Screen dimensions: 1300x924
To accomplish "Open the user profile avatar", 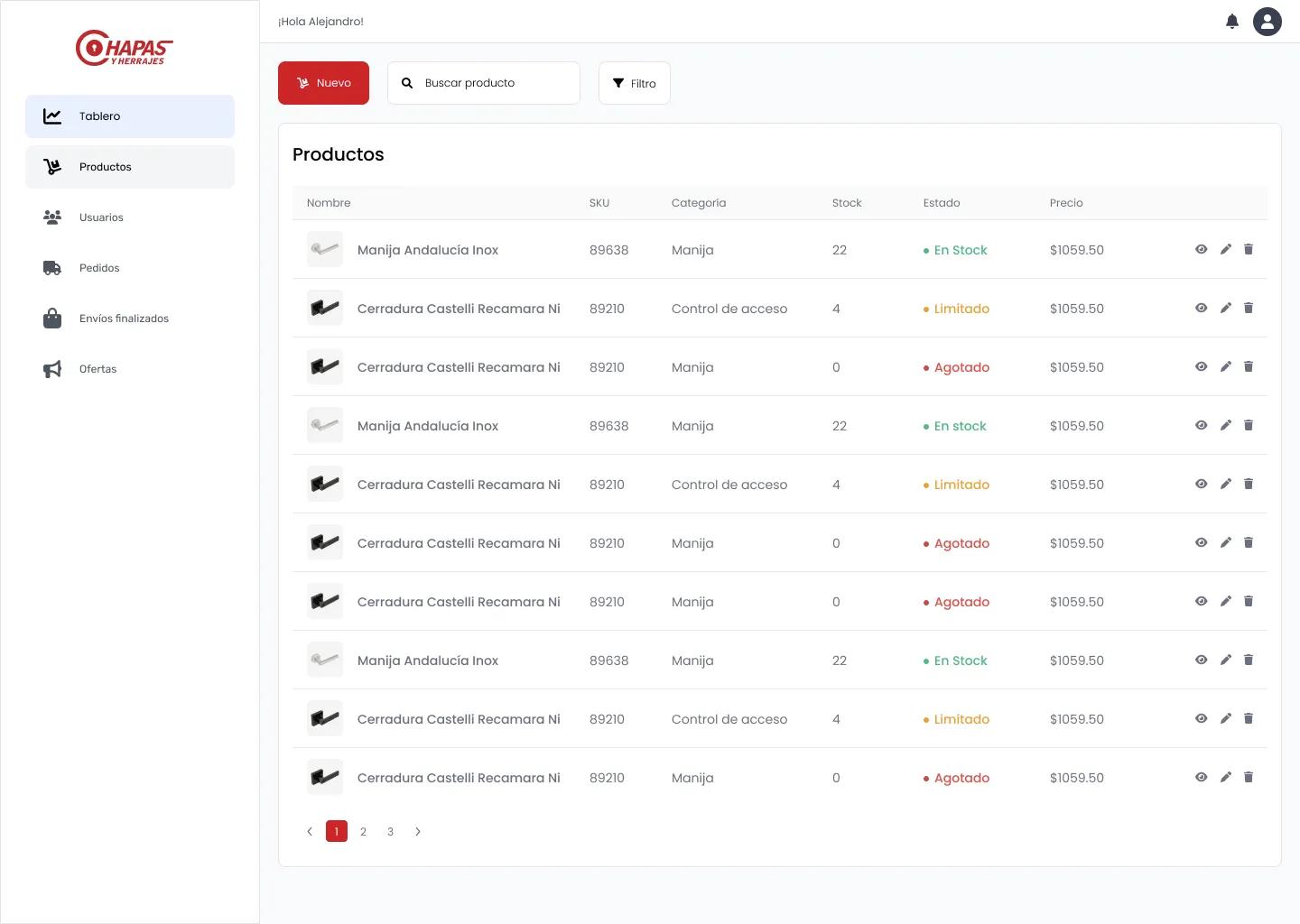I will tap(1267, 22).
